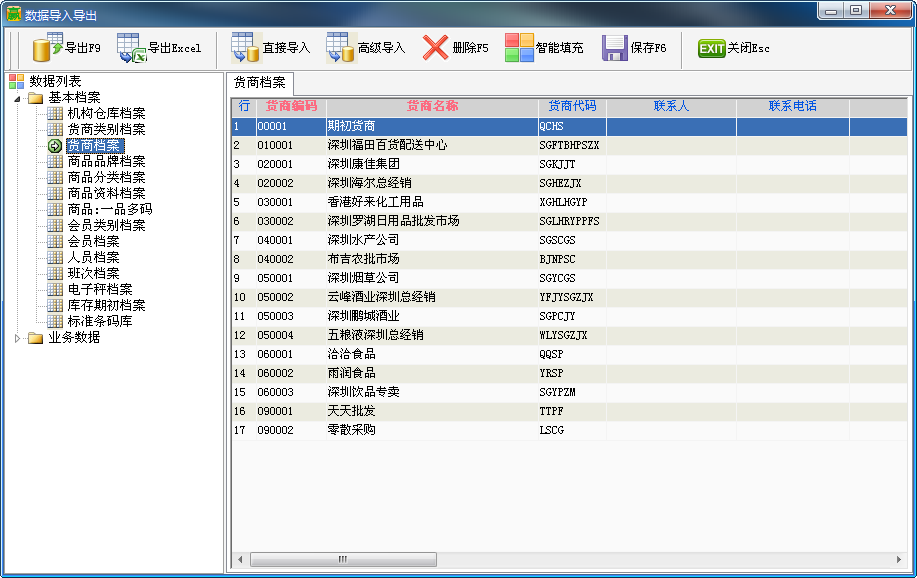The width and height of the screenshot is (917, 578).
Task: Click the right arrow of horizontal scrollbar
Action: (900, 560)
